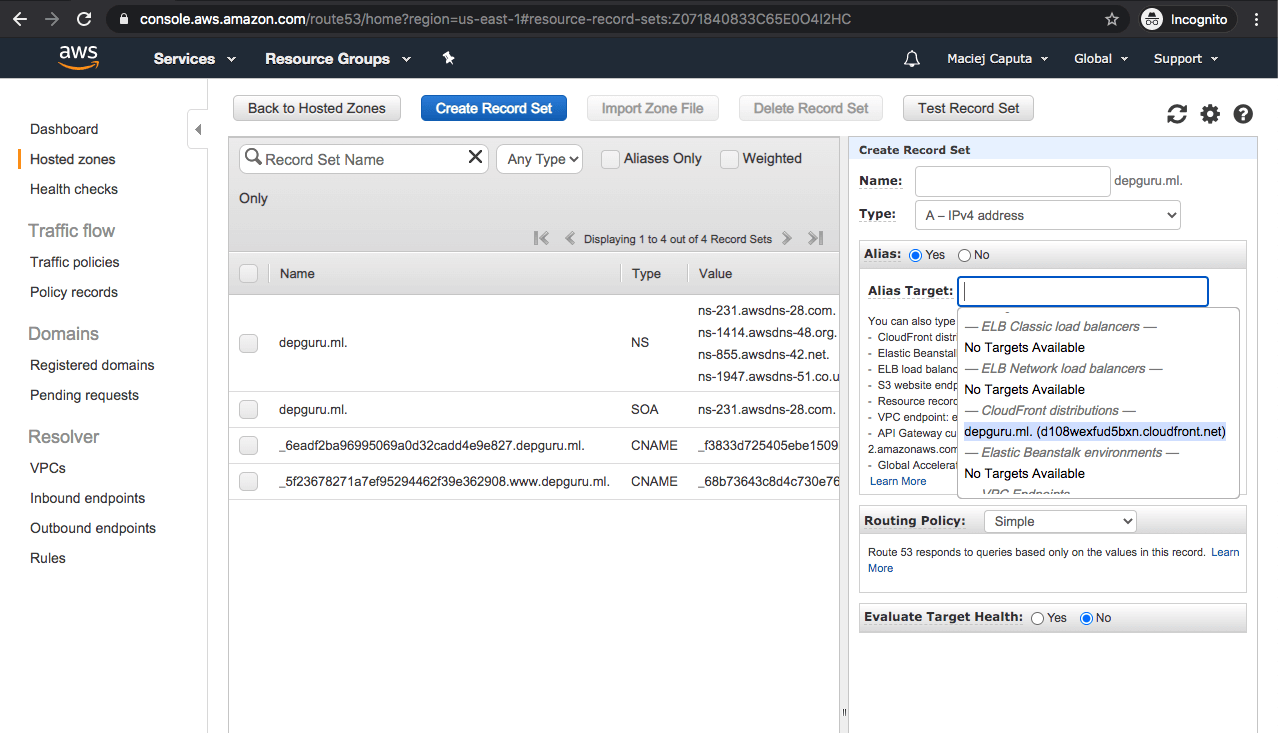Set Evaluate Target Health to Yes

[1037, 618]
